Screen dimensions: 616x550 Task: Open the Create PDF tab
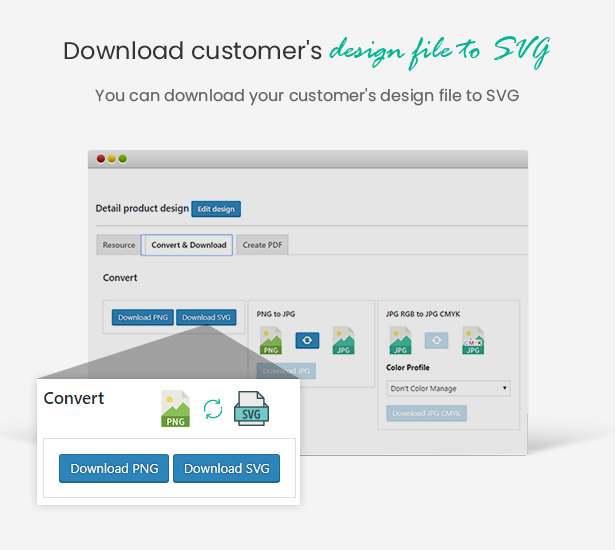(x=262, y=245)
